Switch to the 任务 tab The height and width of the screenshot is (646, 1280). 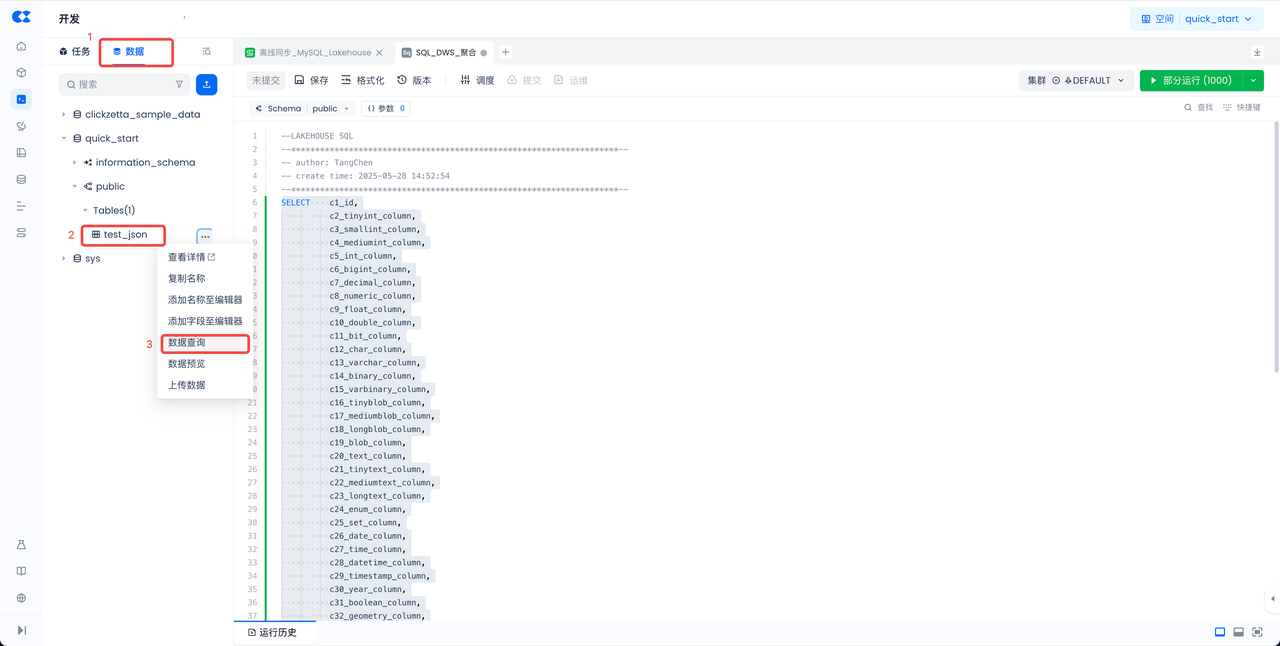(x=75, y=52)
